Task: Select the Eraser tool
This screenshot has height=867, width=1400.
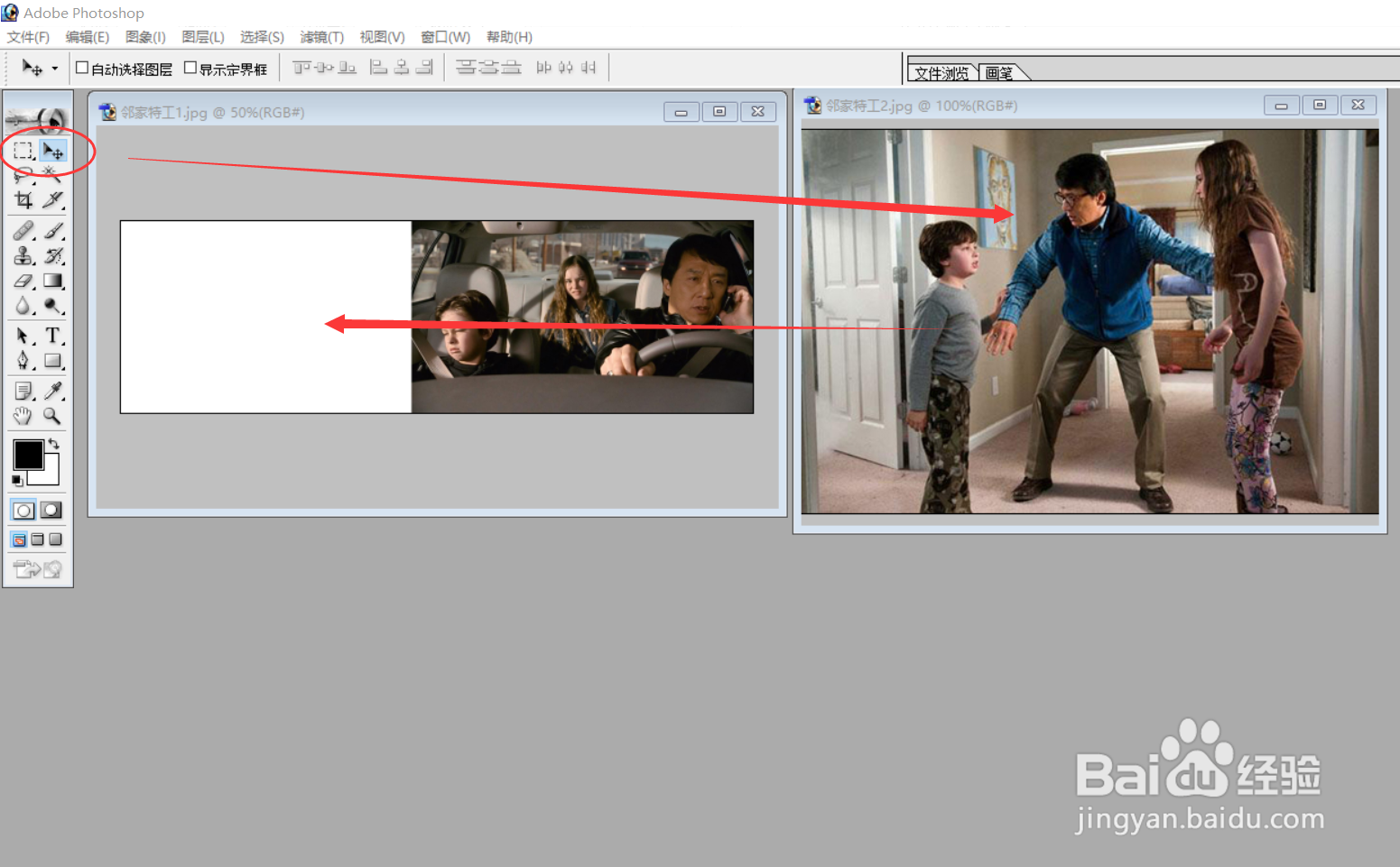Action: (x=23, y=281)
